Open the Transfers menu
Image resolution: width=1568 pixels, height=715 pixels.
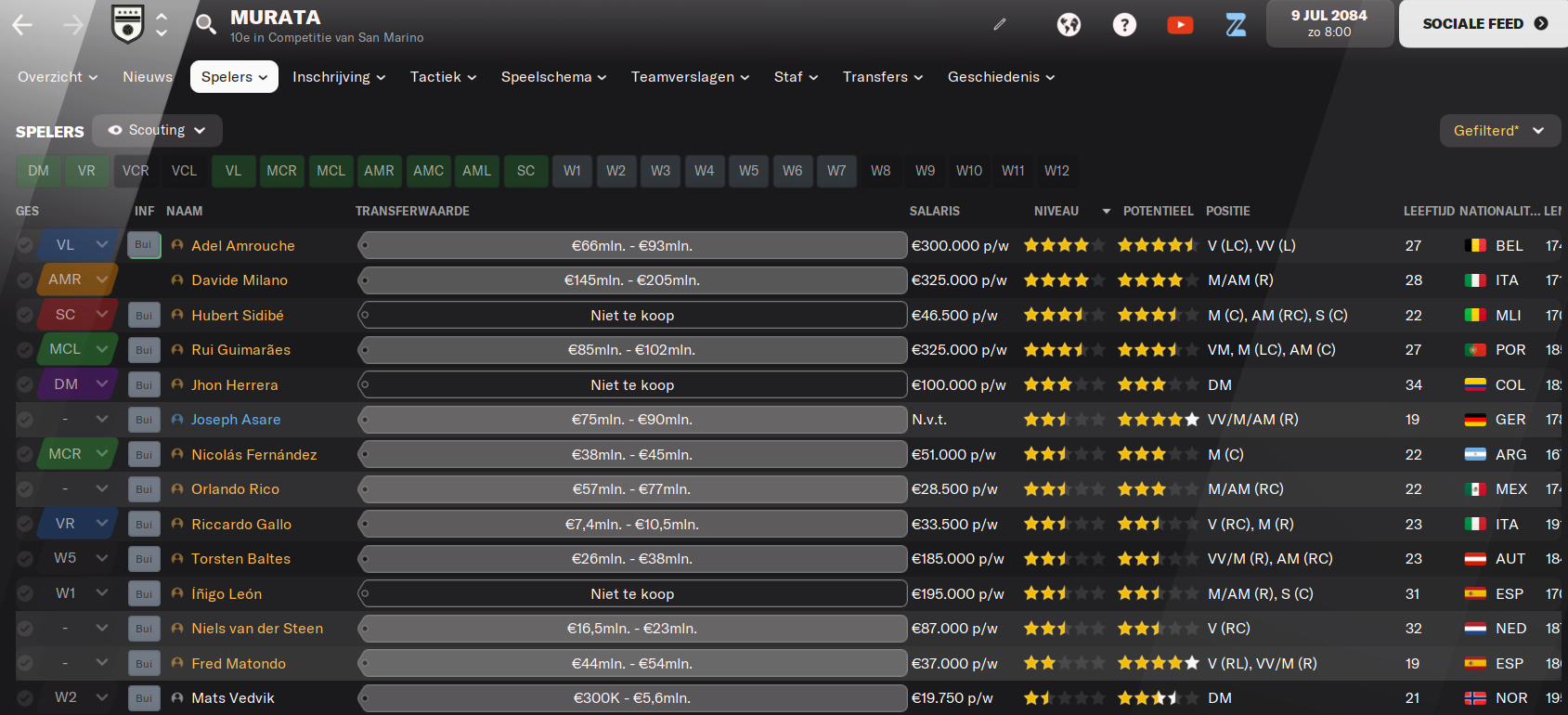point(883,77)
